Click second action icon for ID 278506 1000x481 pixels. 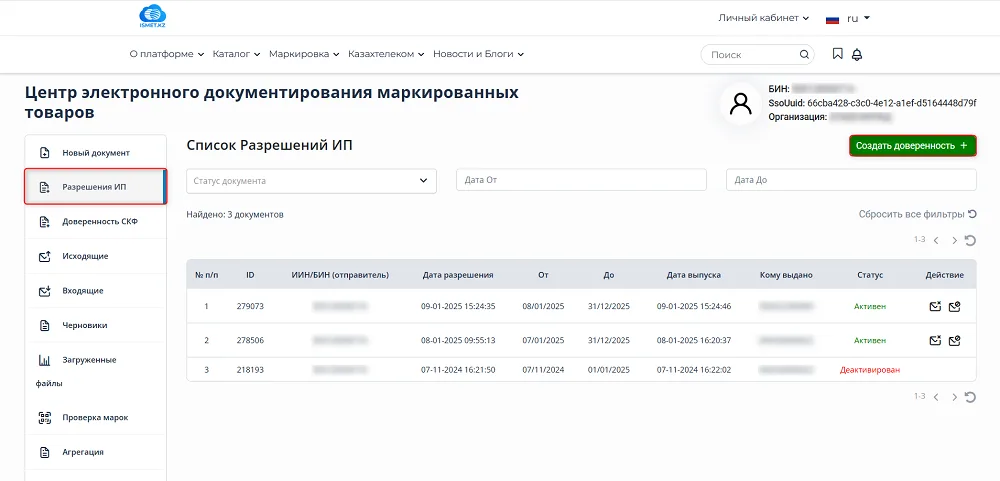point(955,341)
